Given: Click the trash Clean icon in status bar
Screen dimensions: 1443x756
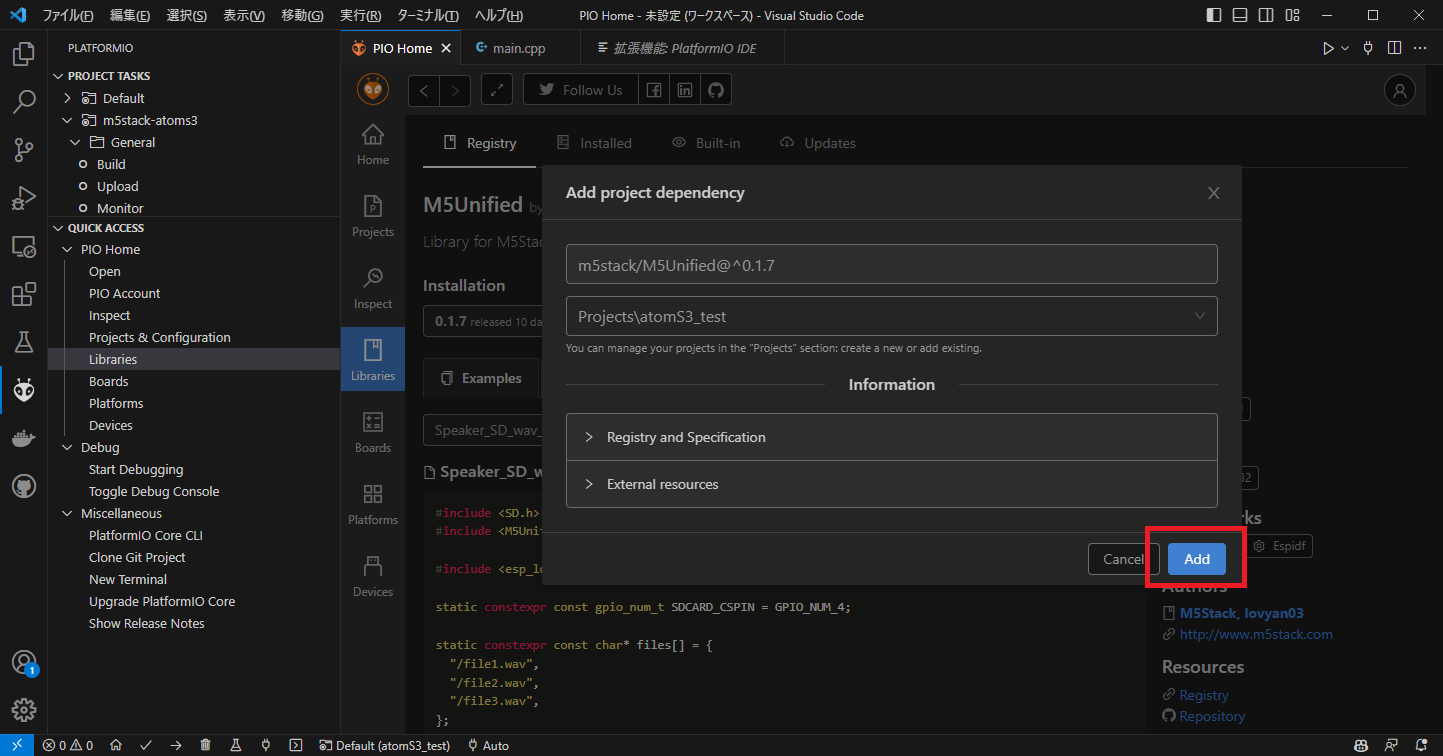Looking at the screenshot, I should click(x=205, y=745).
